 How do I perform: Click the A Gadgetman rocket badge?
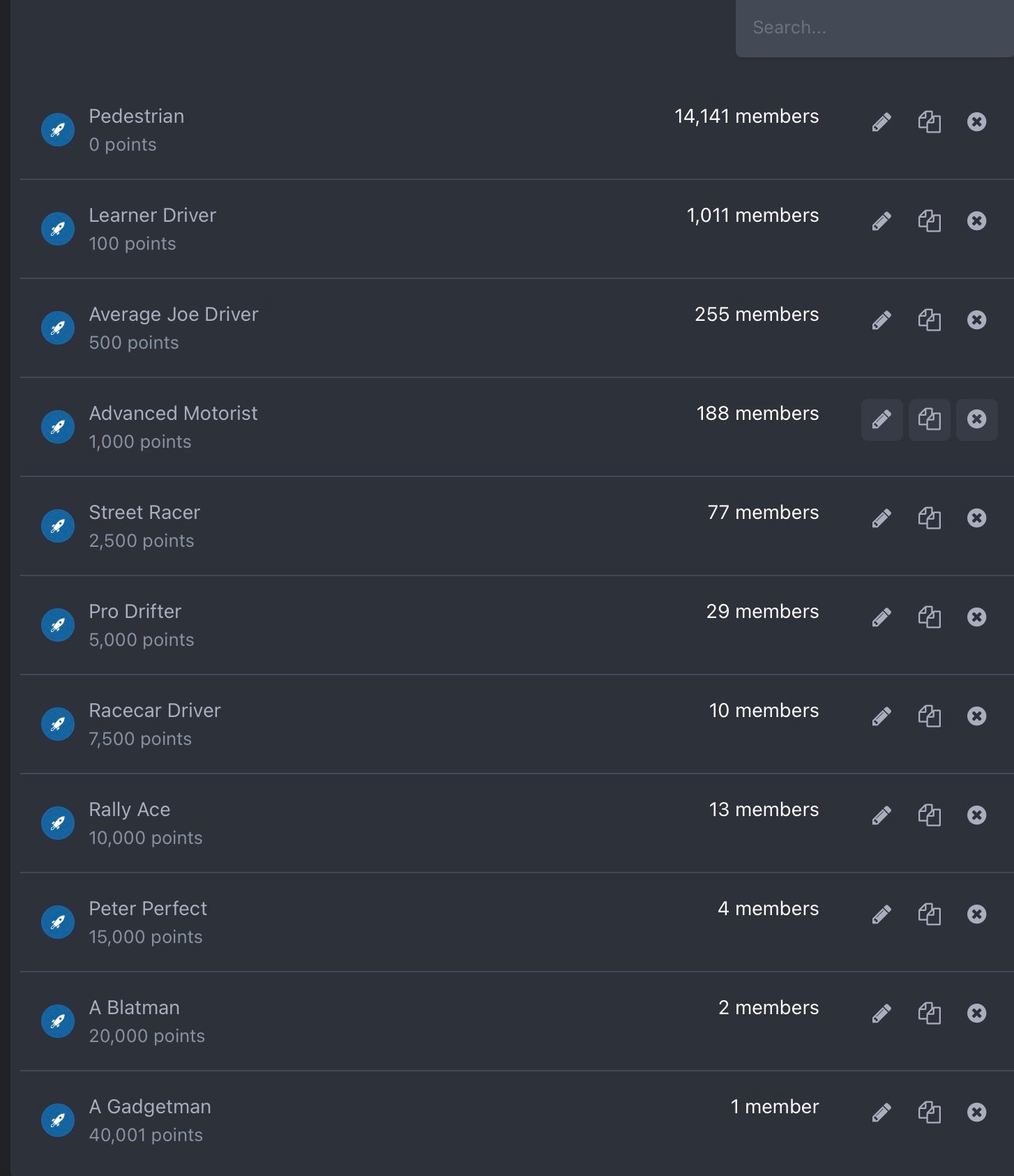[x=58, y=1121]
